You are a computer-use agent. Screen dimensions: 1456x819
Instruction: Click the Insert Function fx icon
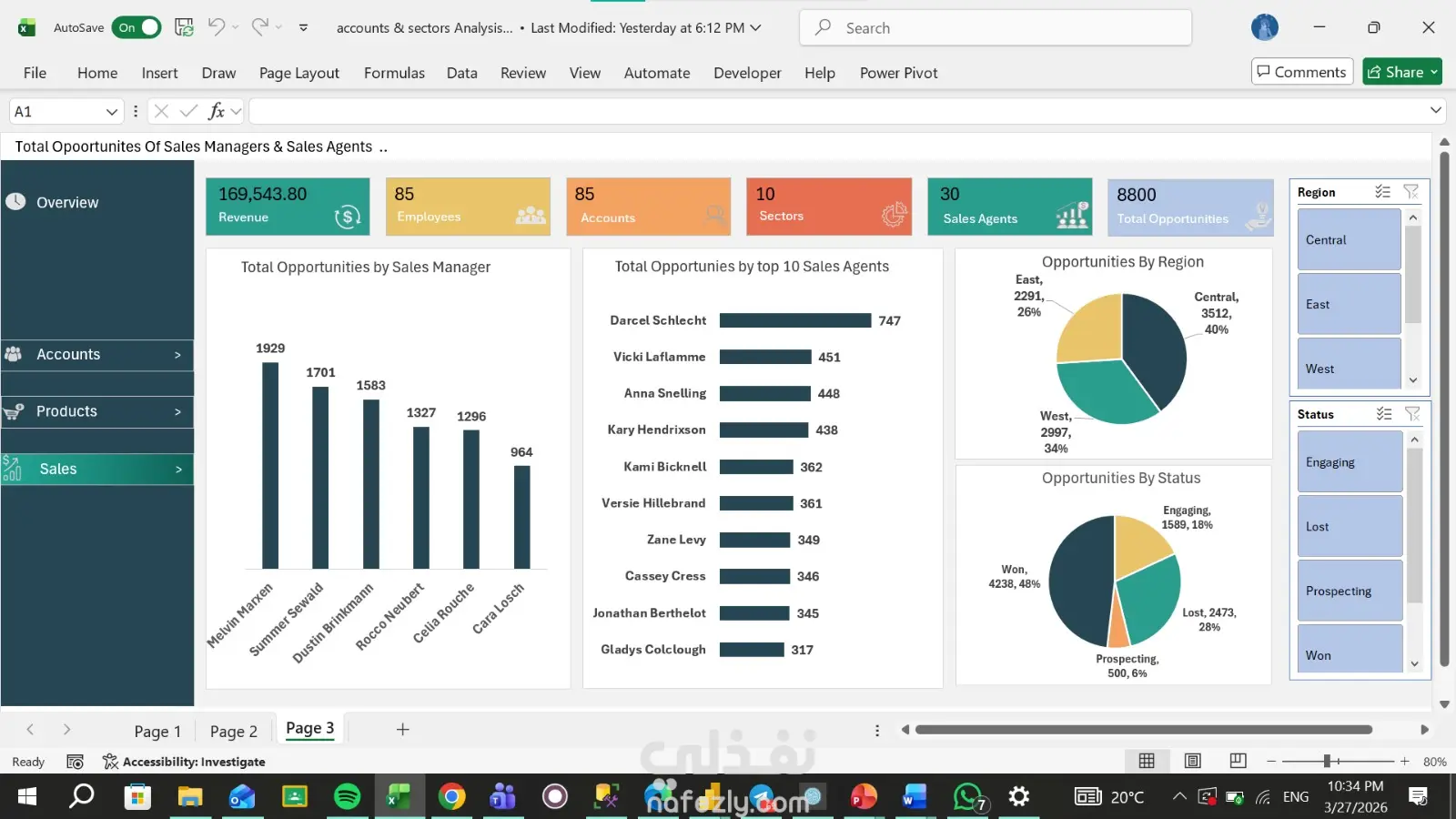[x=217, y=111]
